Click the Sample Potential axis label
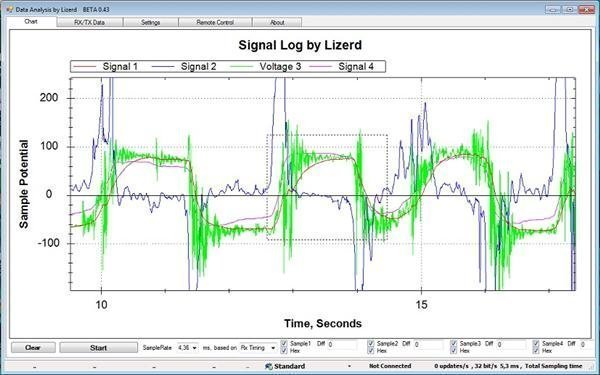Viewport: 600px width, 375px height. pyautogui.click(x=23, y=184)
